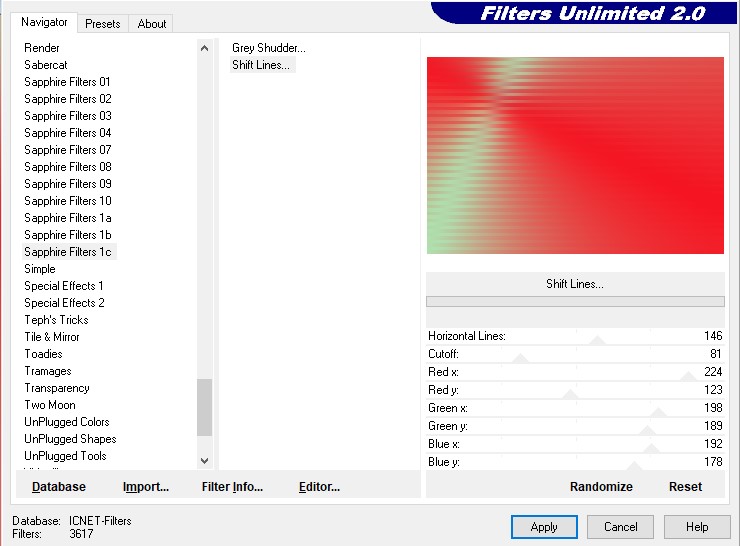Reset filter settings to default
This screenshot has width=740, height=546.
point(685,487)
